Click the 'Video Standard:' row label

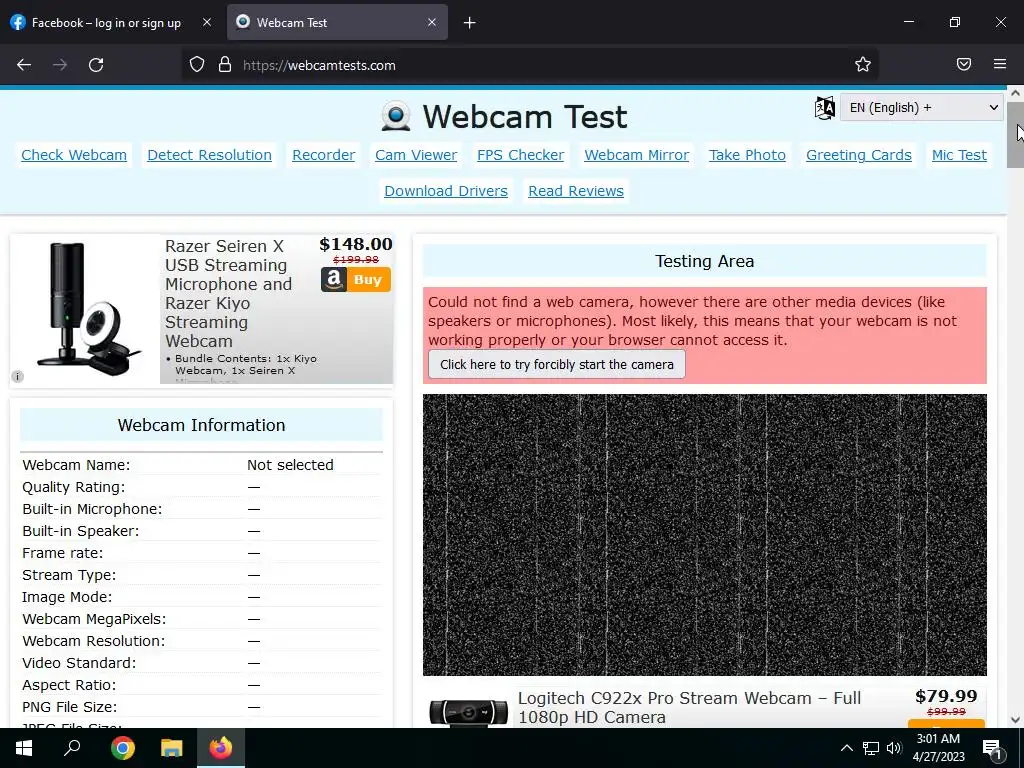pos(79,663)
